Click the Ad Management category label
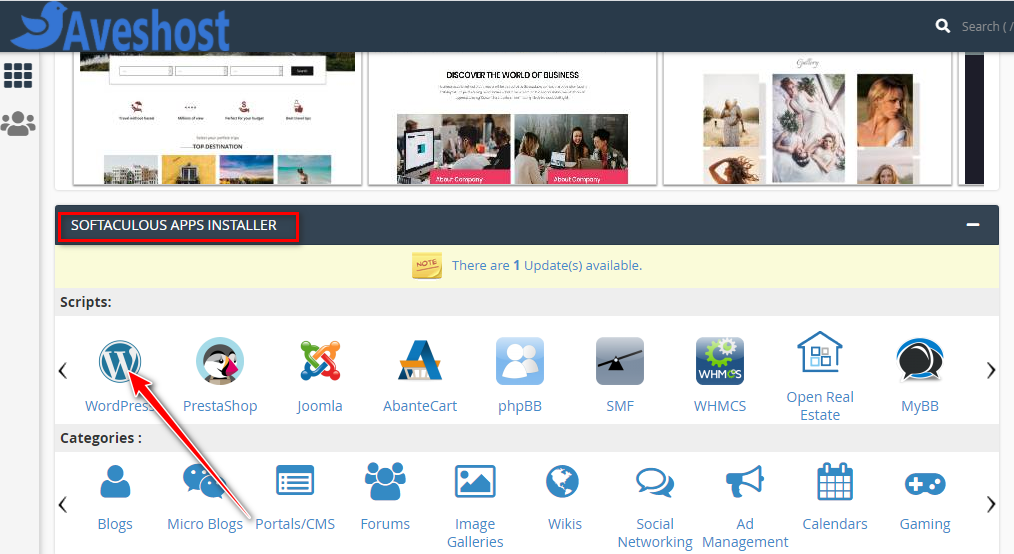Viewport: 1014px width, 554px height. pos(745,533)
